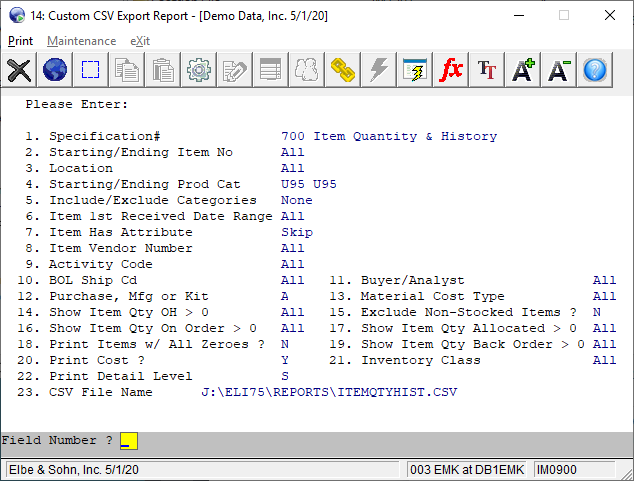Click 'All' for Show Item Qty Back Order
Screen dimensions: 634x481
point(604,344)
